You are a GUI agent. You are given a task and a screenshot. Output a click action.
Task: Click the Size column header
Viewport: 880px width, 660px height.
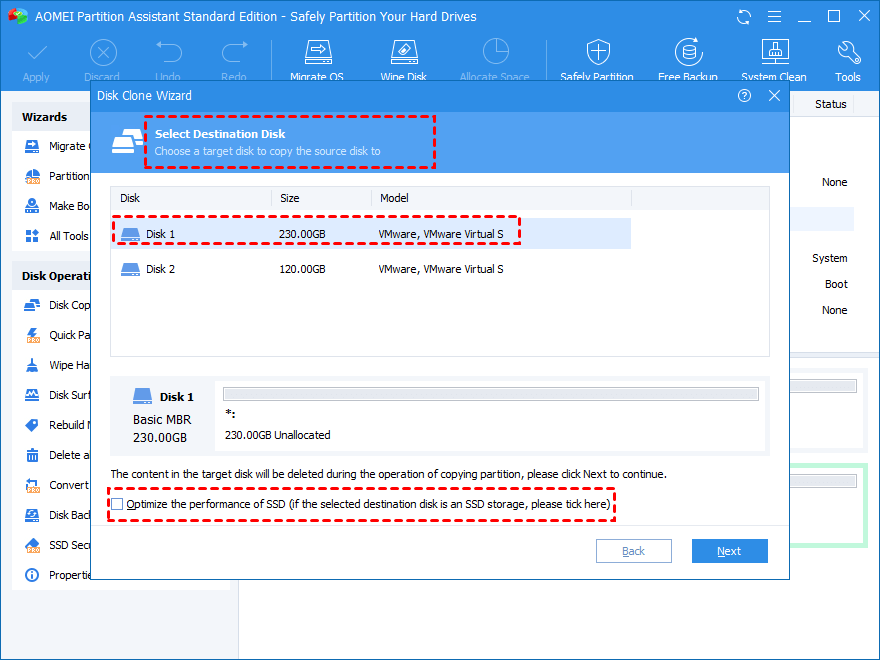[322, 198]
